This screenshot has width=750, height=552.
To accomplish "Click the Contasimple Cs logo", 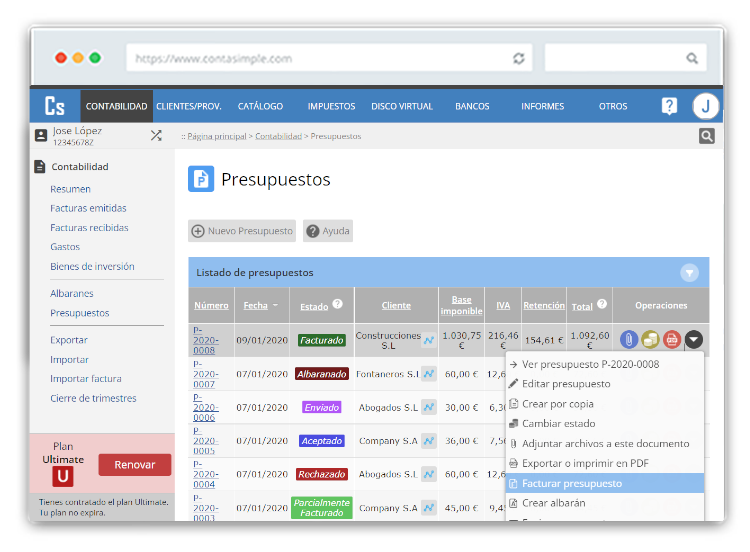I will pos(54,106).
